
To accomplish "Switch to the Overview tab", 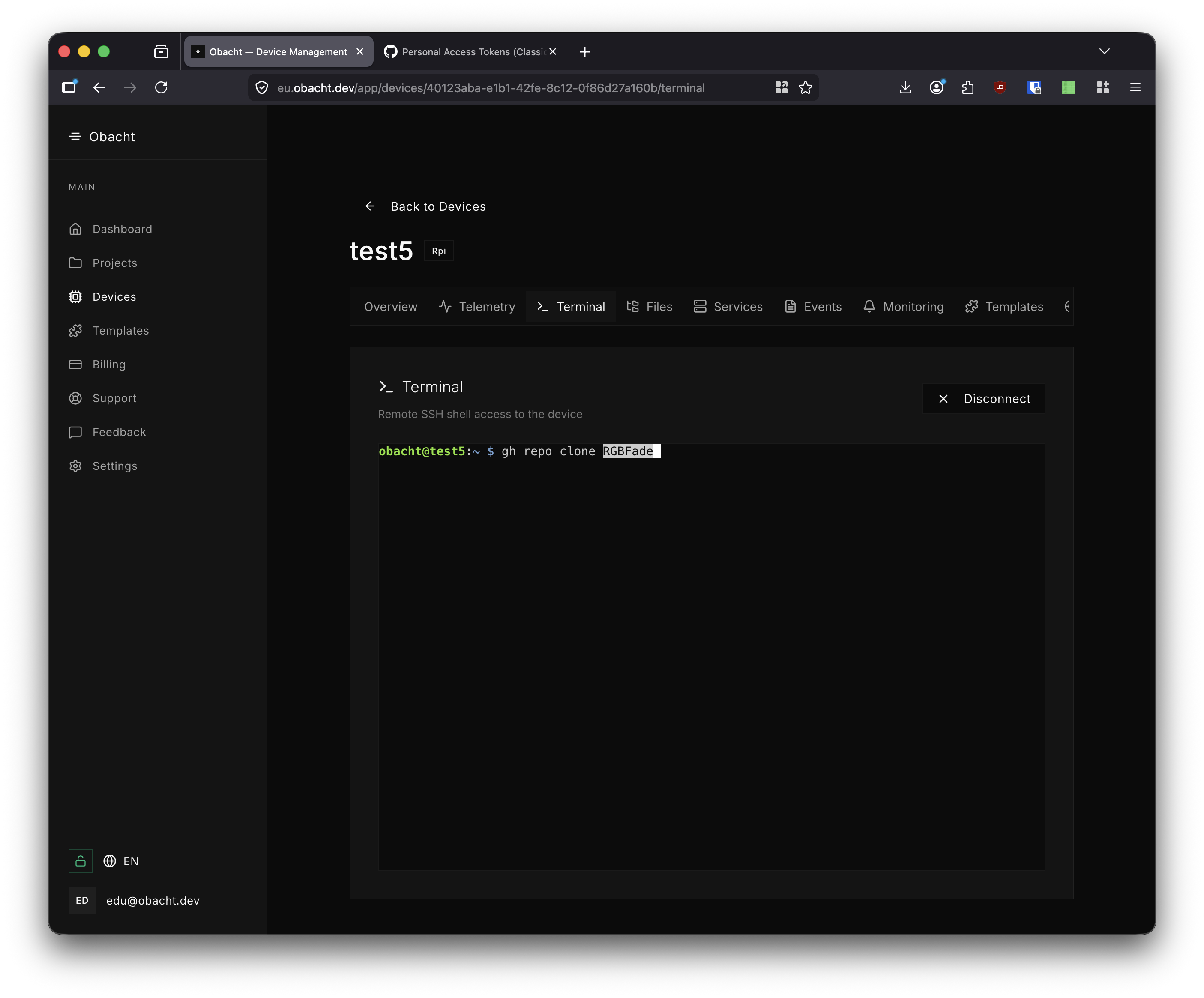I will click(390, 307).
